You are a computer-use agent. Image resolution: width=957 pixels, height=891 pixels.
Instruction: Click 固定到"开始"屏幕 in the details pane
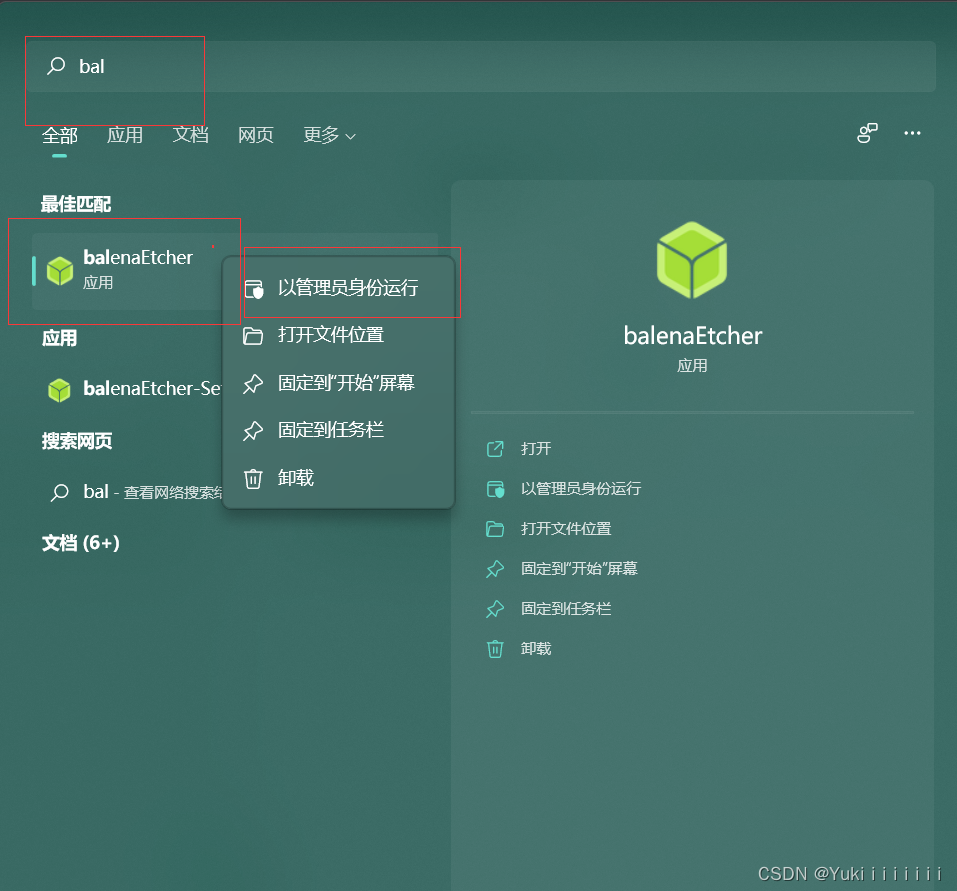pos(579,569)
